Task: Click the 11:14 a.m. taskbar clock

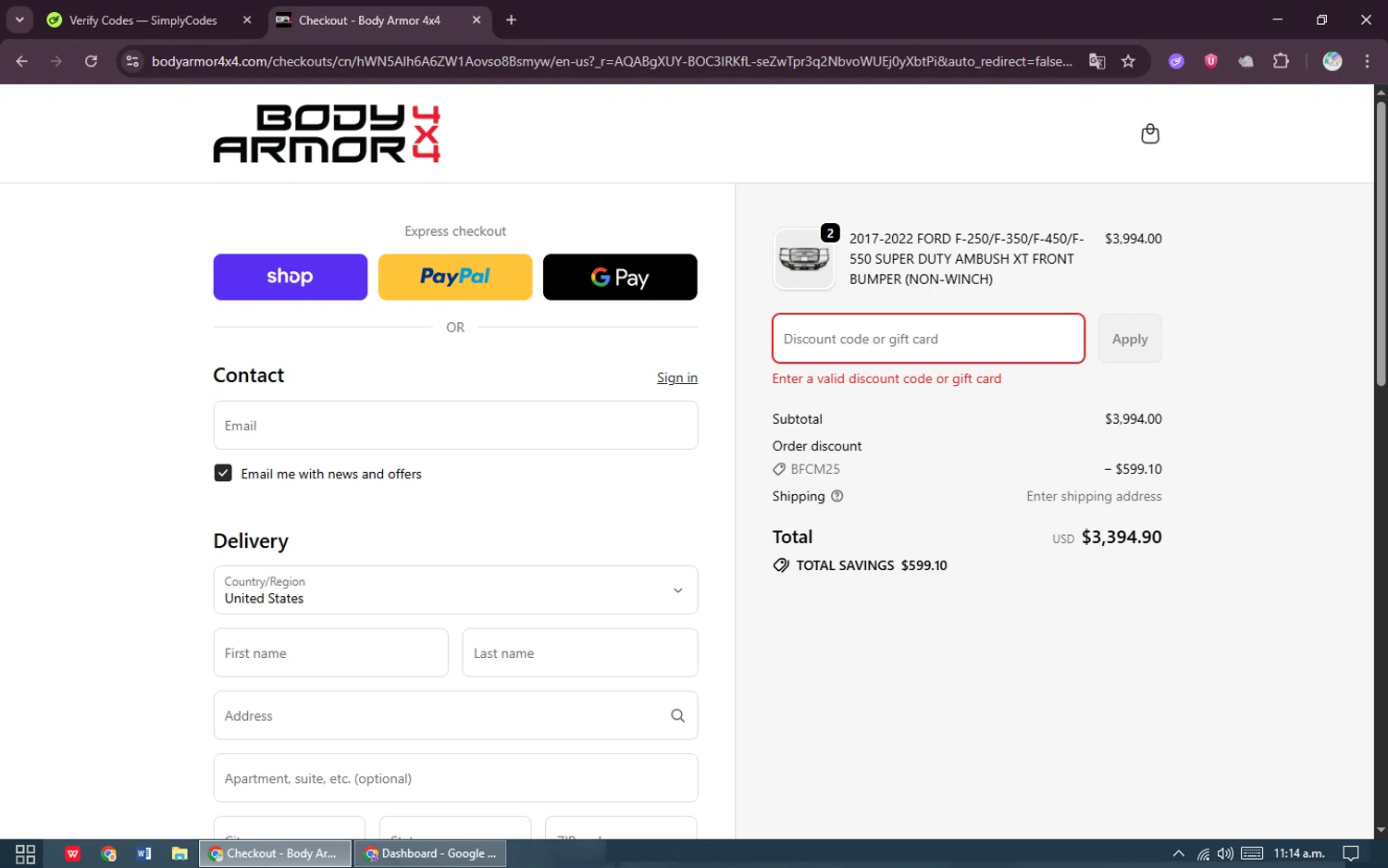Action: 1299,853
